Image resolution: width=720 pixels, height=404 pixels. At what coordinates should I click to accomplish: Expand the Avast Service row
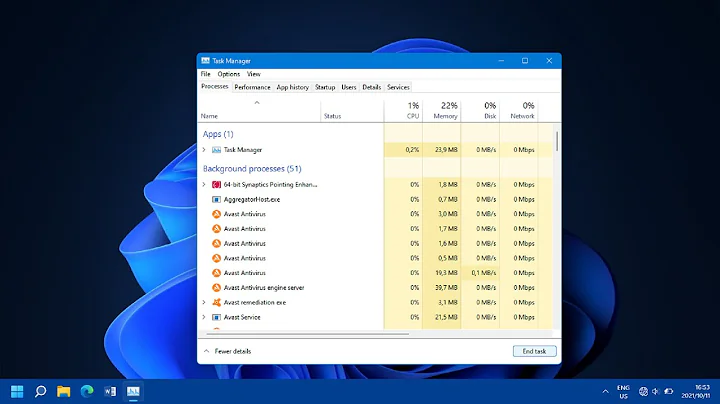click(204, 317)
